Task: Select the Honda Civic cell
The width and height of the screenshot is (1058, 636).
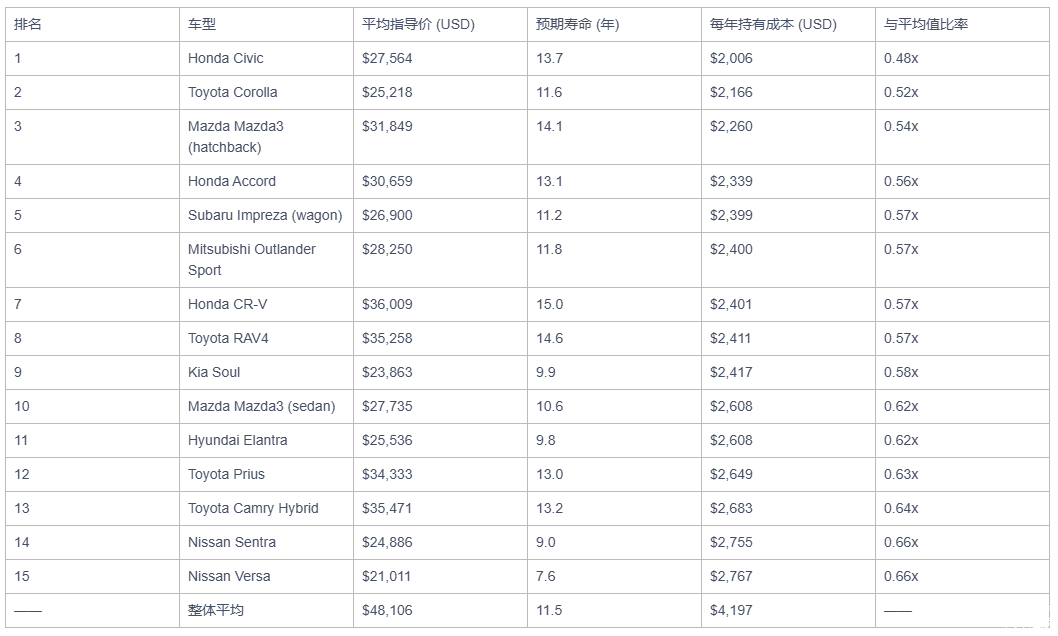Action: (226, 58)
